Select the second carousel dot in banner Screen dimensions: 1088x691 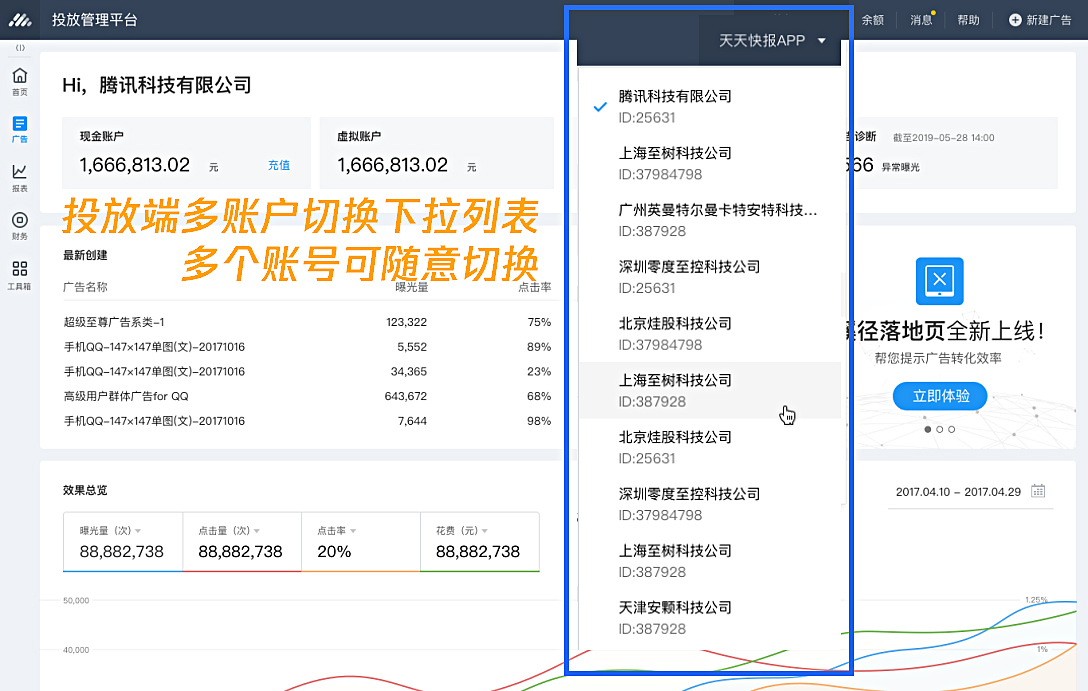[x=940, y=429]
